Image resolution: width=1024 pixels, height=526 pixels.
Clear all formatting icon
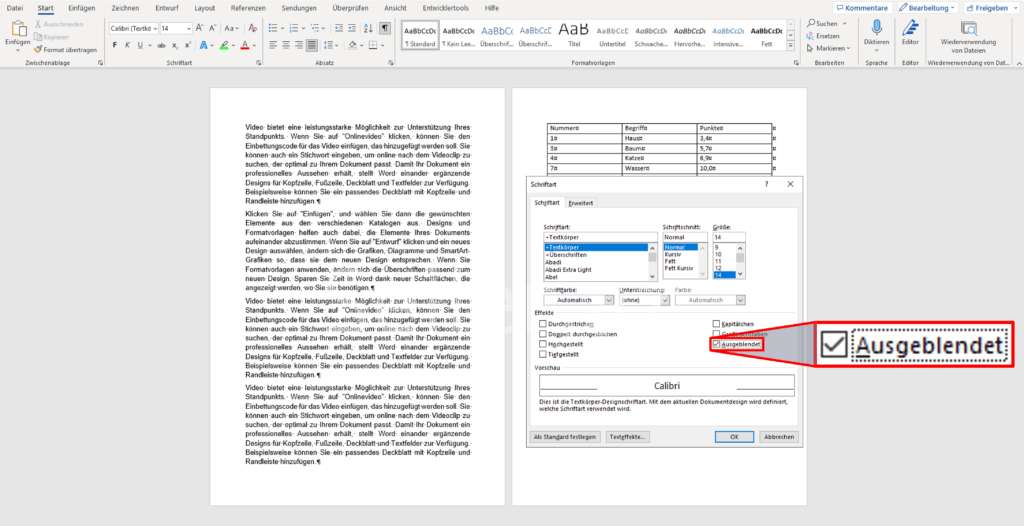[253, 28]
